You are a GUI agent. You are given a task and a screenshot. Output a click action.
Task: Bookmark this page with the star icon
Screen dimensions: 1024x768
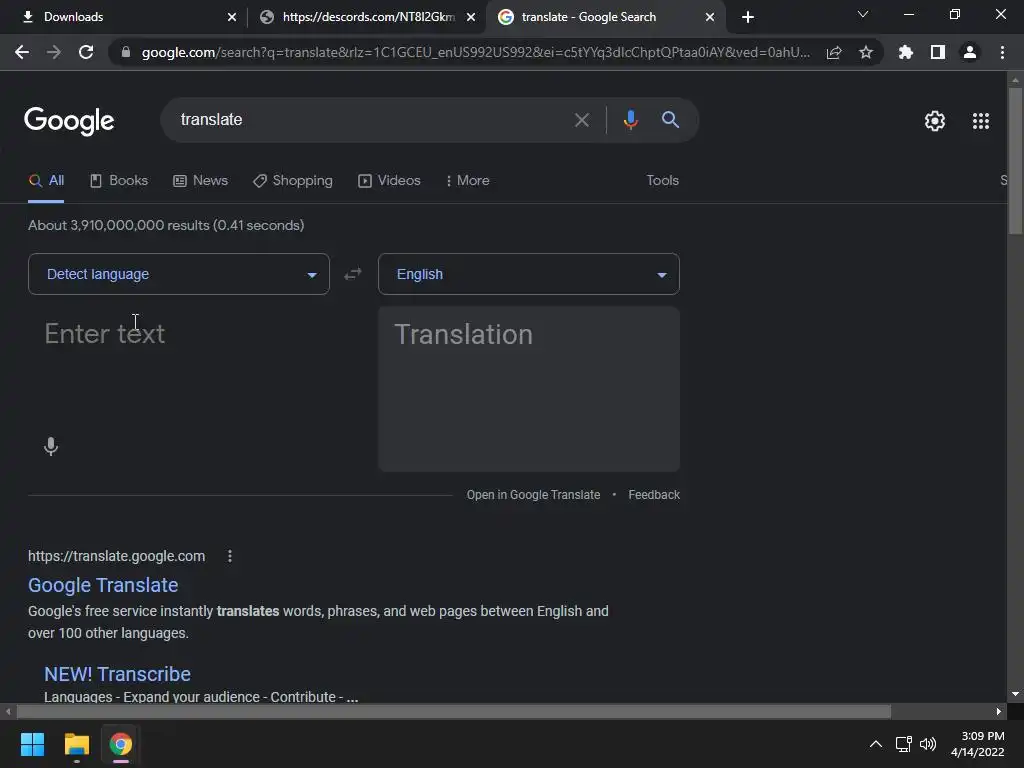click(x=866, y=52)
